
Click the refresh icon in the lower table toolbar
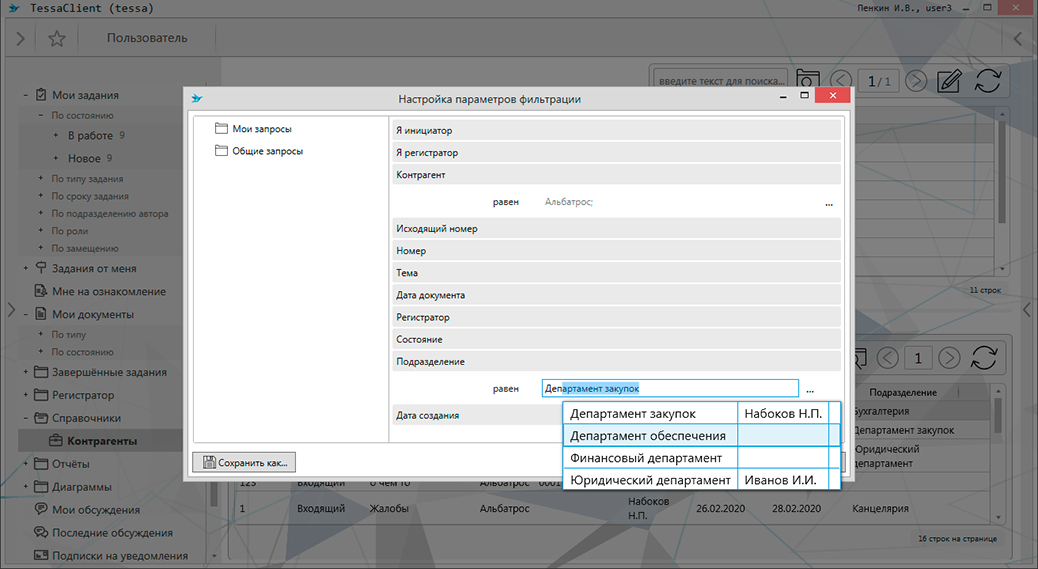pyautogui.click(x=986, y=357)
